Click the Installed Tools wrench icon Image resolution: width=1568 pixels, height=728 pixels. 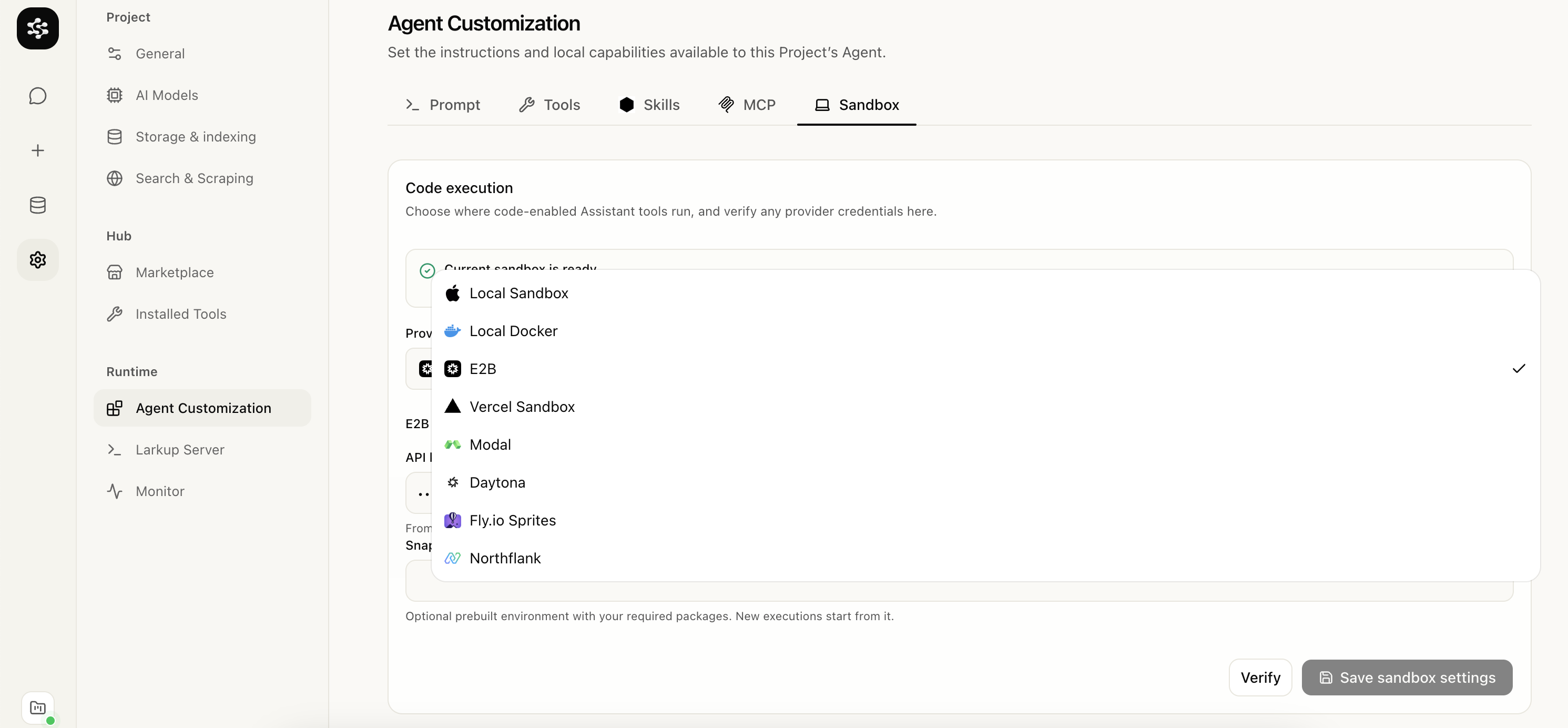point(115,314)
